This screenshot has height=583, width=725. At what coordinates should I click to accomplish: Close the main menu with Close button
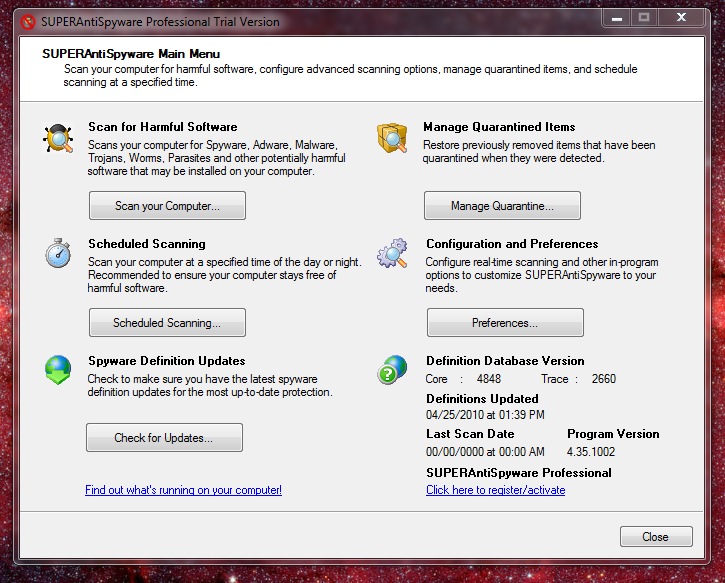click(x=656, y=537)
